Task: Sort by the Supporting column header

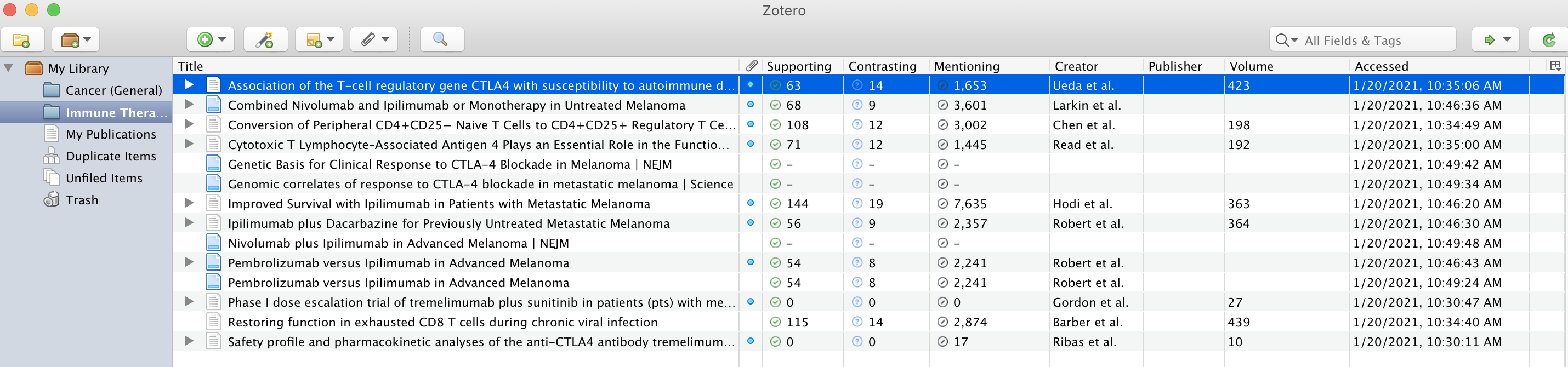Action: pyautogui.click(x=799, y=66)
